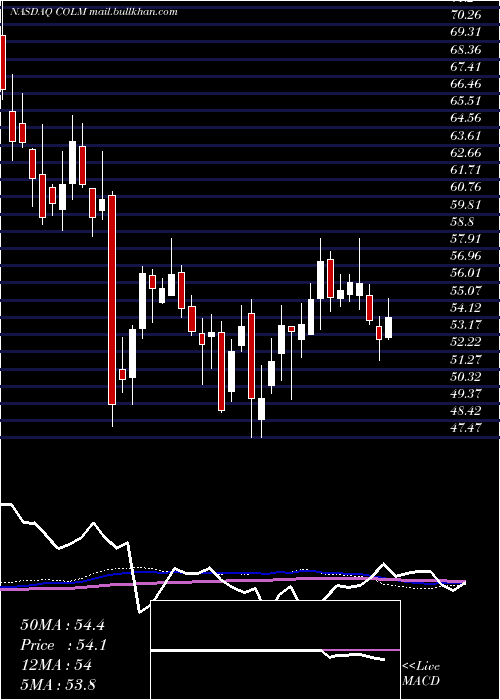Viewport: 500px width, 700px height.
Task: Click the 50.32 price axis label
Action: click(466, 377)
